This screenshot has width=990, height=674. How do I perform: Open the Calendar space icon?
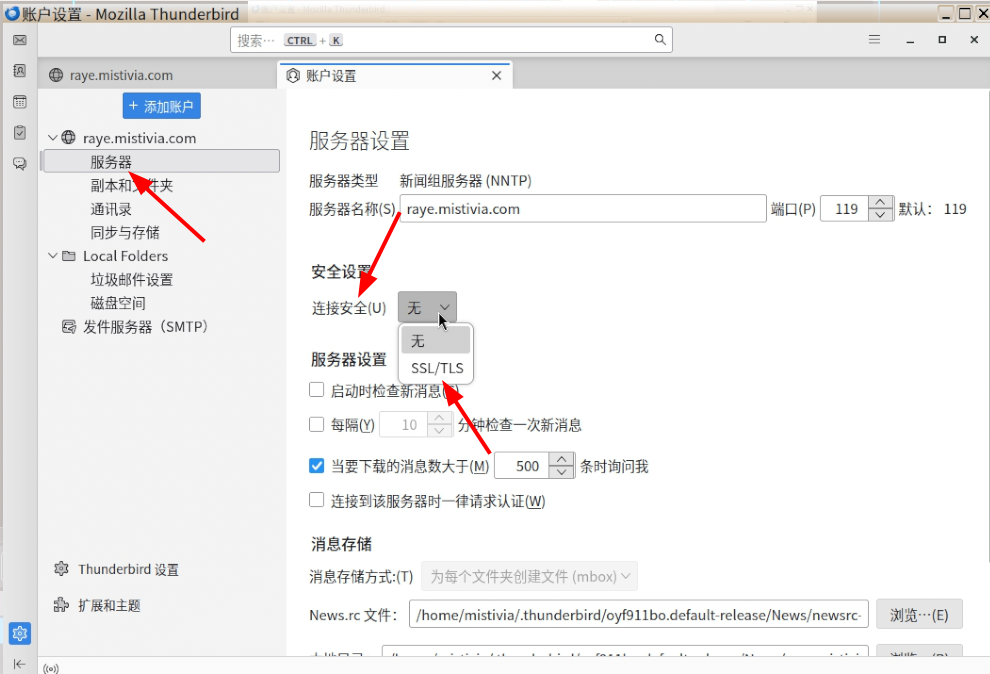pyautogui.click(x=20, y=102)
